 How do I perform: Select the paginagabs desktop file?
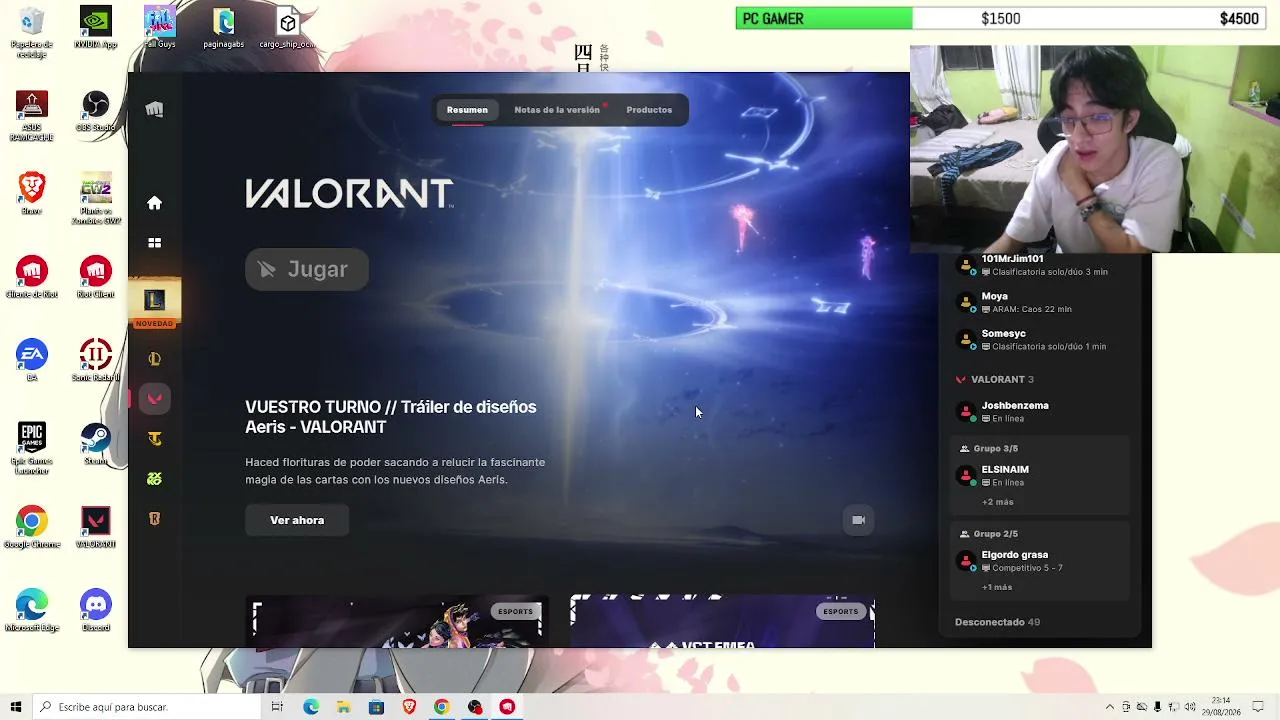223,28
